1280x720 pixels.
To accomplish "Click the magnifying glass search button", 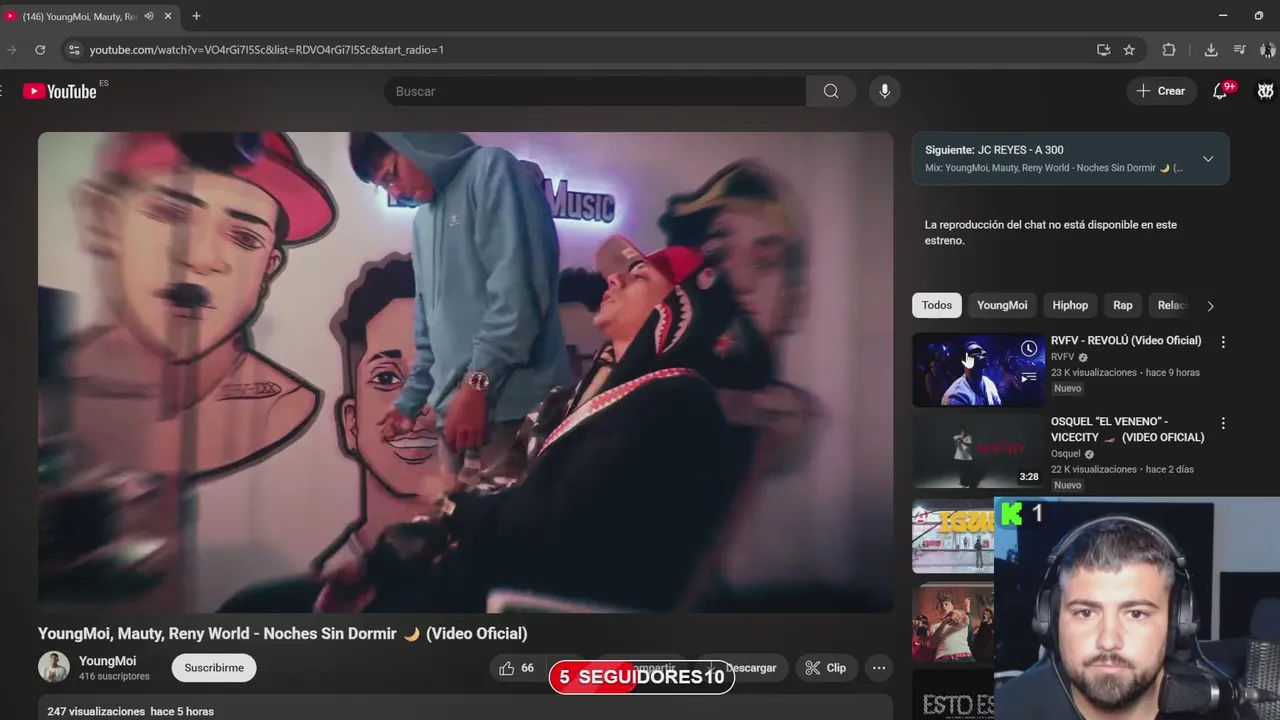I will pyautogui.click(x=831, y=91).
